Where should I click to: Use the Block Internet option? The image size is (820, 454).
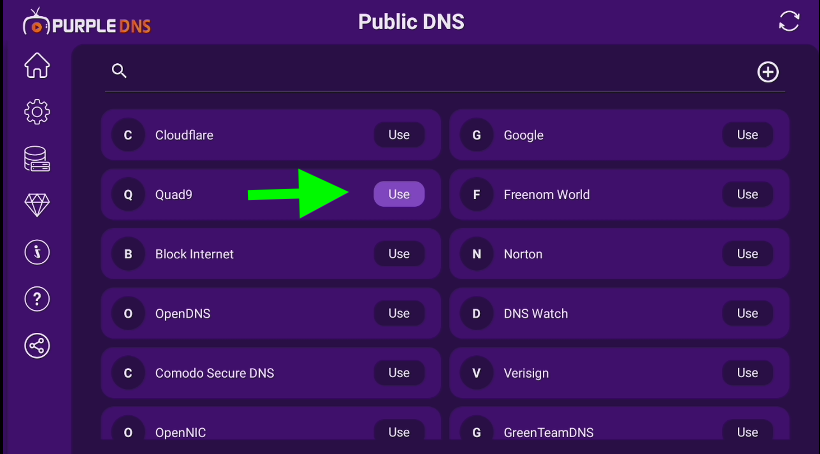[x=399, y=254]
